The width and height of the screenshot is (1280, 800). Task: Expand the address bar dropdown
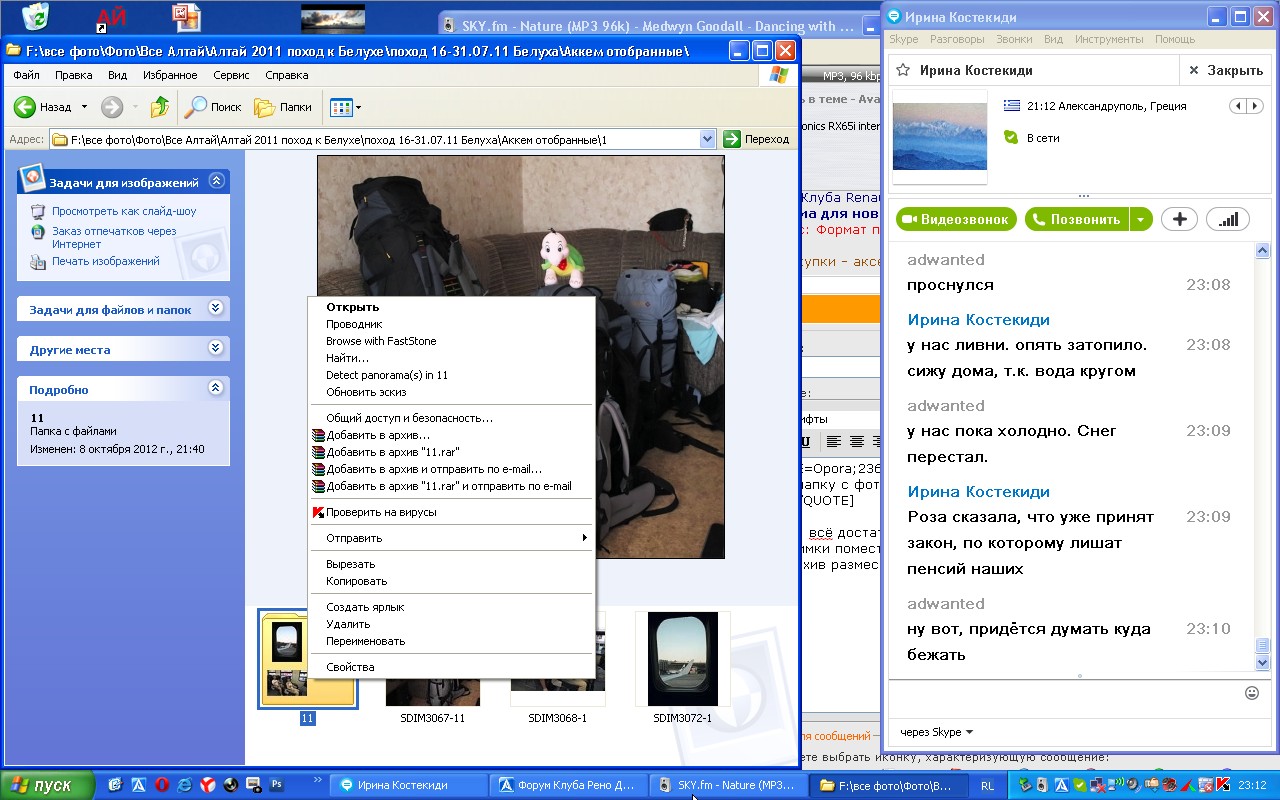tap(708, 140)
